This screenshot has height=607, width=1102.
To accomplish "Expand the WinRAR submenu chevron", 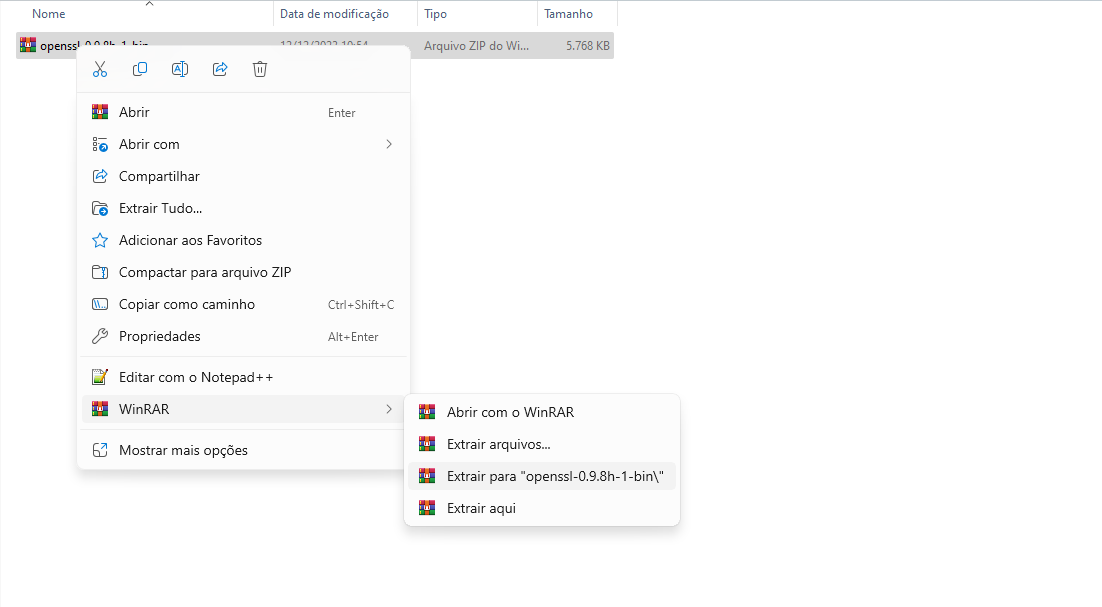I will (x=389, y=409).
